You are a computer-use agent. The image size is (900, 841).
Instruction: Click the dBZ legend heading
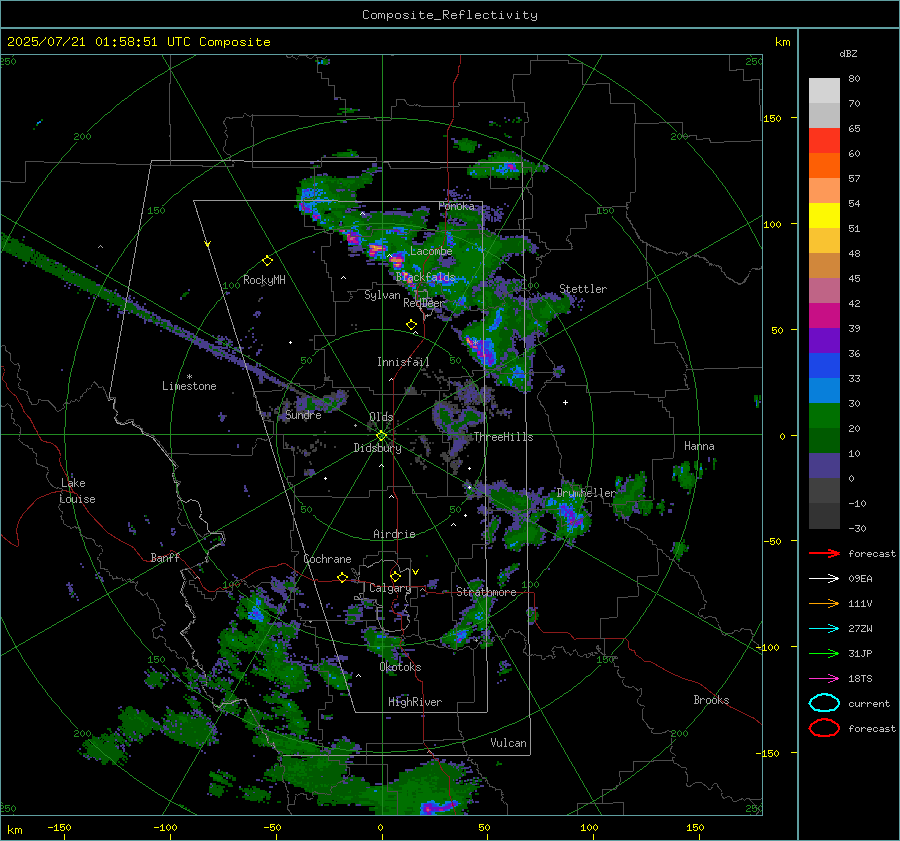(x=848, y=53)
